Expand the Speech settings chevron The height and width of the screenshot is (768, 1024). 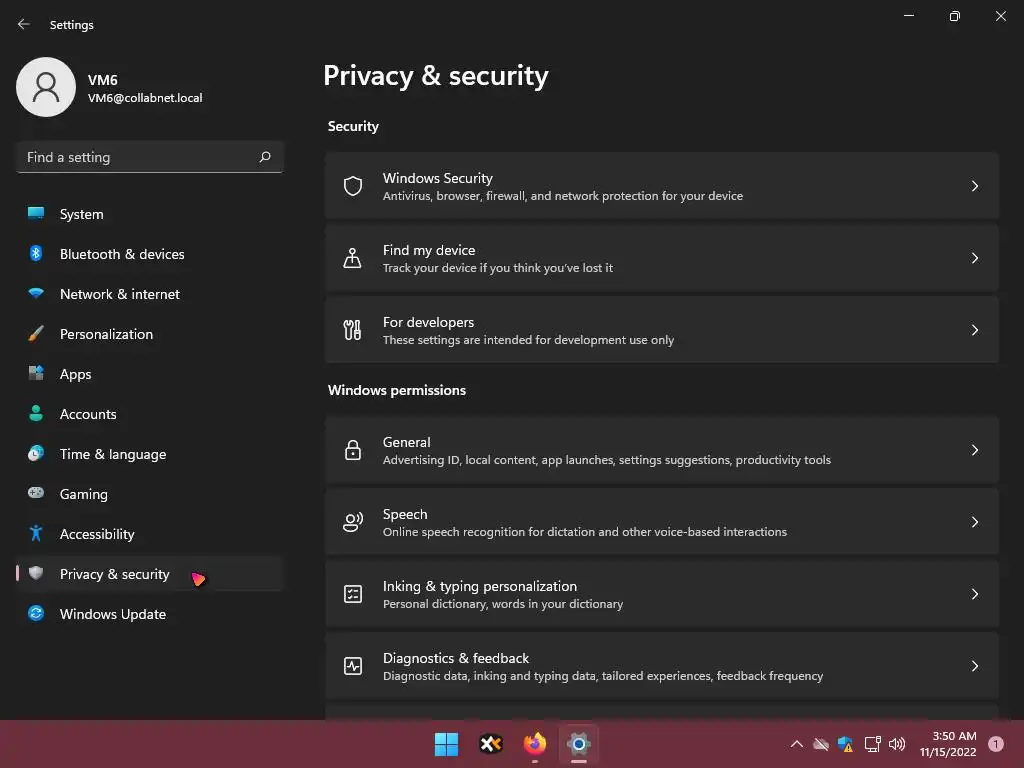975,522
